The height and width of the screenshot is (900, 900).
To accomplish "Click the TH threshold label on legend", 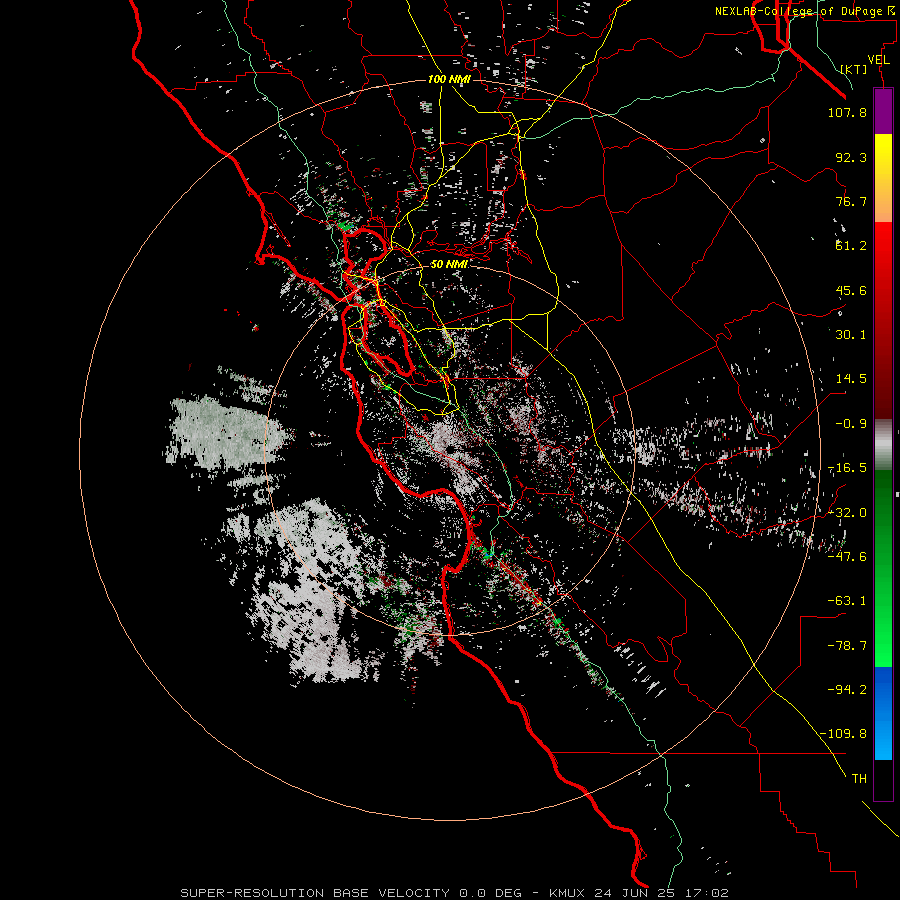I will tap(859, 779).
